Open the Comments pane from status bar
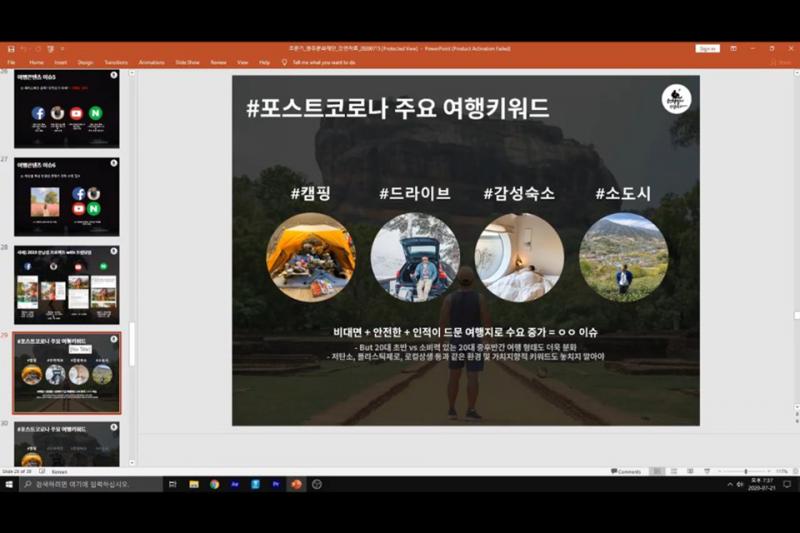 coord(626,471)
